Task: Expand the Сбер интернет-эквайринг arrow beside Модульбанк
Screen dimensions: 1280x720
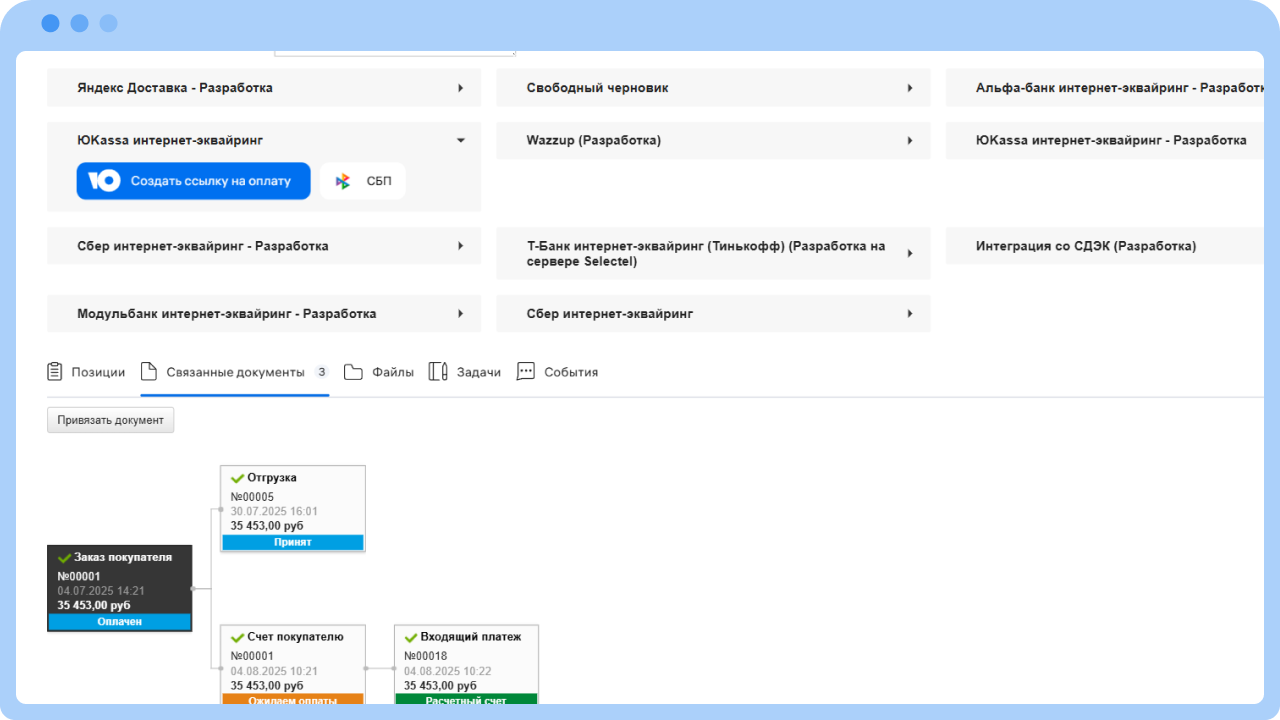Action: [x=910, y=314]
